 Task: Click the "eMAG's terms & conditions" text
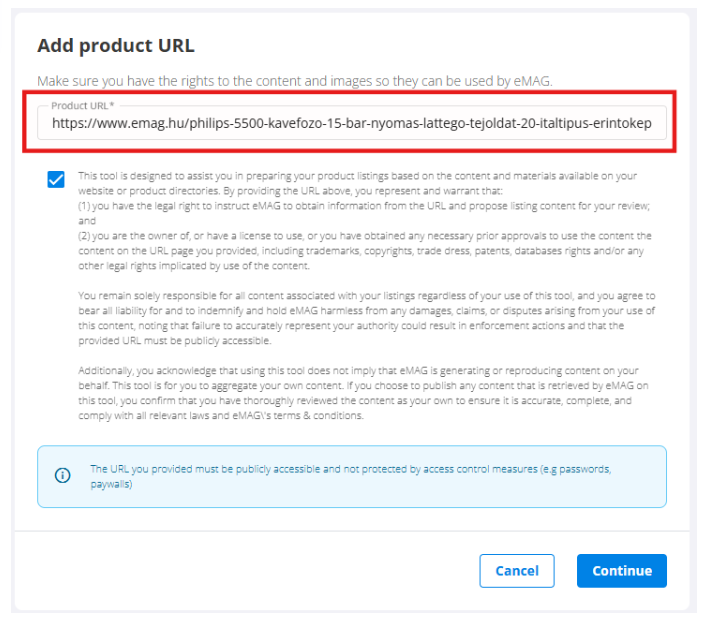point(299,416)
